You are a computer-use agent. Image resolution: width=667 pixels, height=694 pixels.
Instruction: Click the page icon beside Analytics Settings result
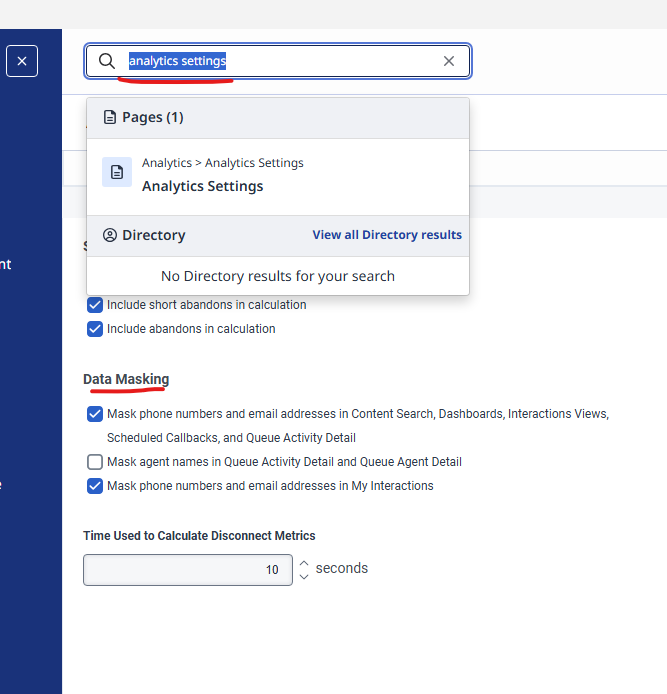pos(117,172)
